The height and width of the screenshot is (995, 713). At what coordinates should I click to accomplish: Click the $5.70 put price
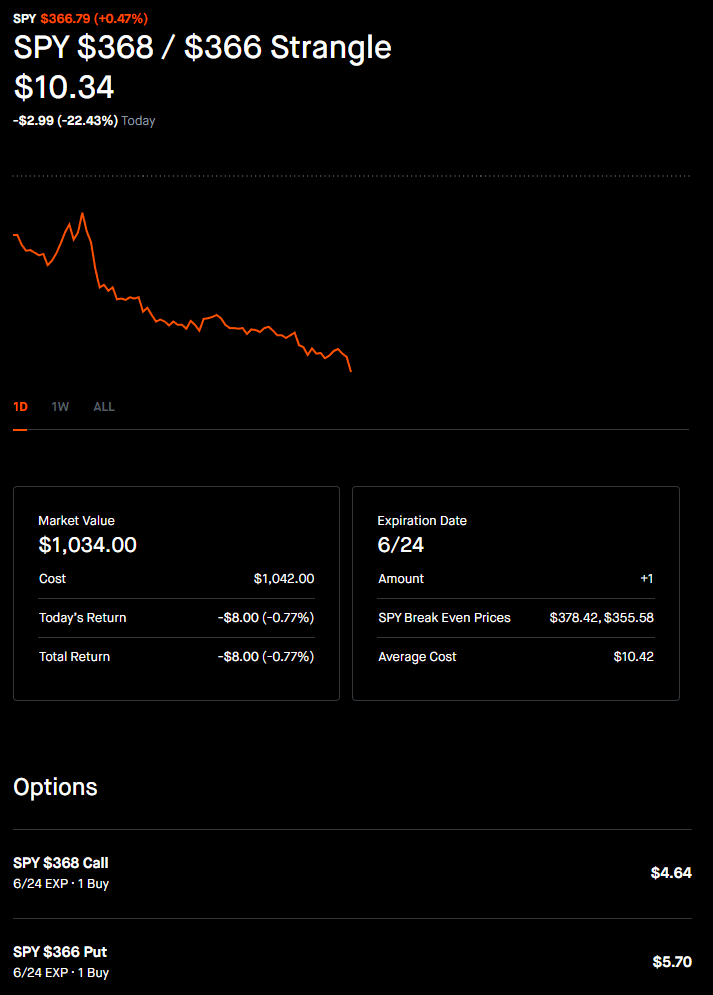(x=672, y=962)
